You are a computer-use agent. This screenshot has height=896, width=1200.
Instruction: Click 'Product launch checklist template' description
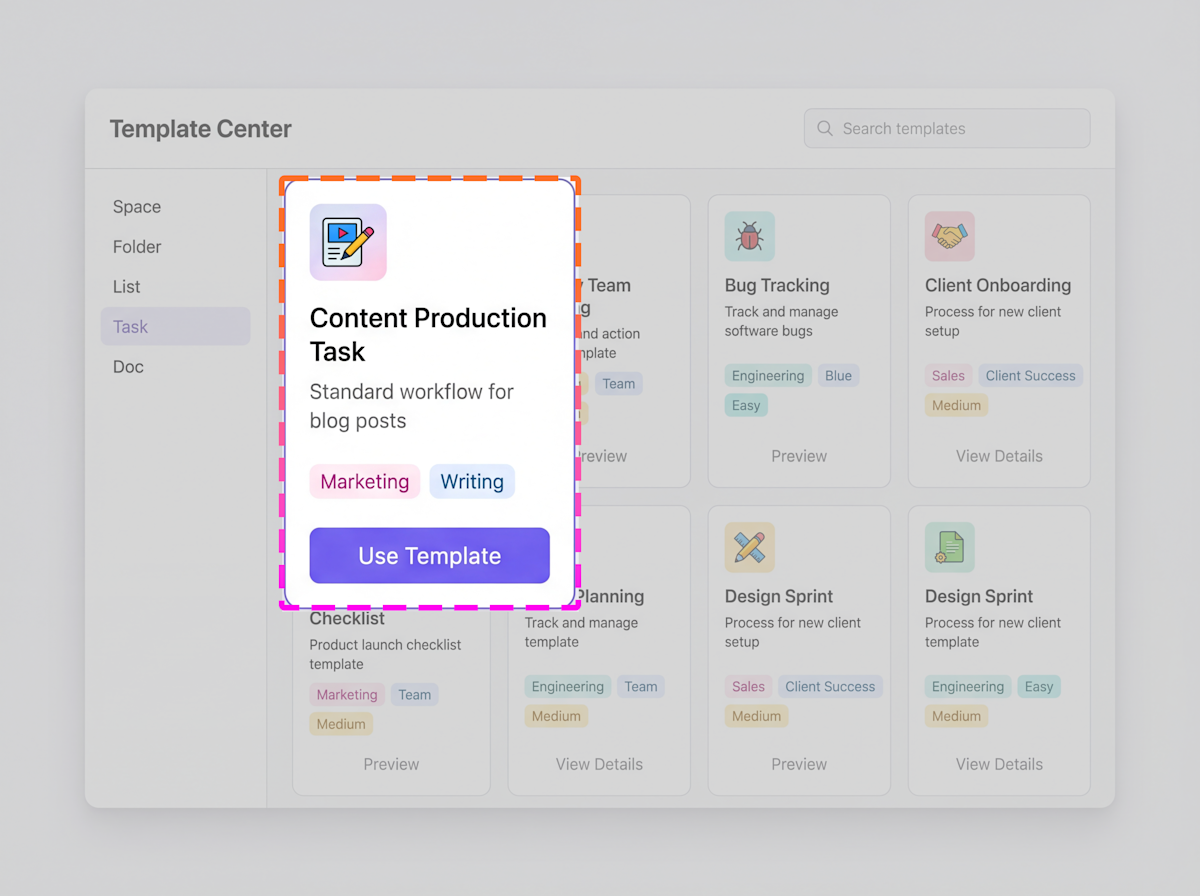(x=385, y=654)
